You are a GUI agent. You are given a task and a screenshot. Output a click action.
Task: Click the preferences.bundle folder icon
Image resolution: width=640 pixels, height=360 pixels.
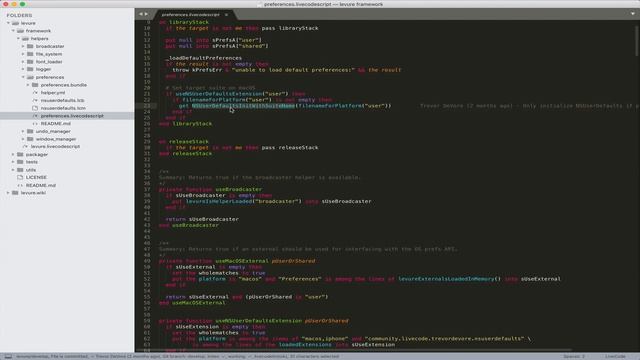point(35,85)
